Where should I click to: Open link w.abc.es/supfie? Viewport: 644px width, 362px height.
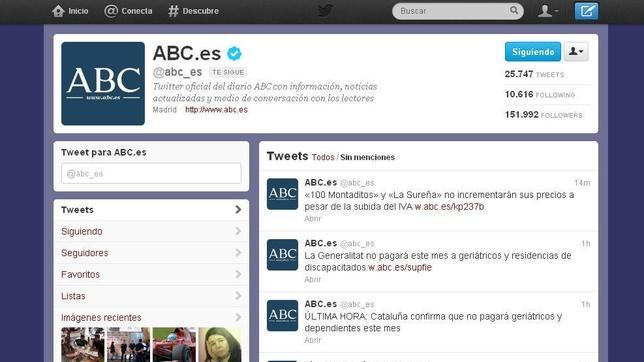400,267
